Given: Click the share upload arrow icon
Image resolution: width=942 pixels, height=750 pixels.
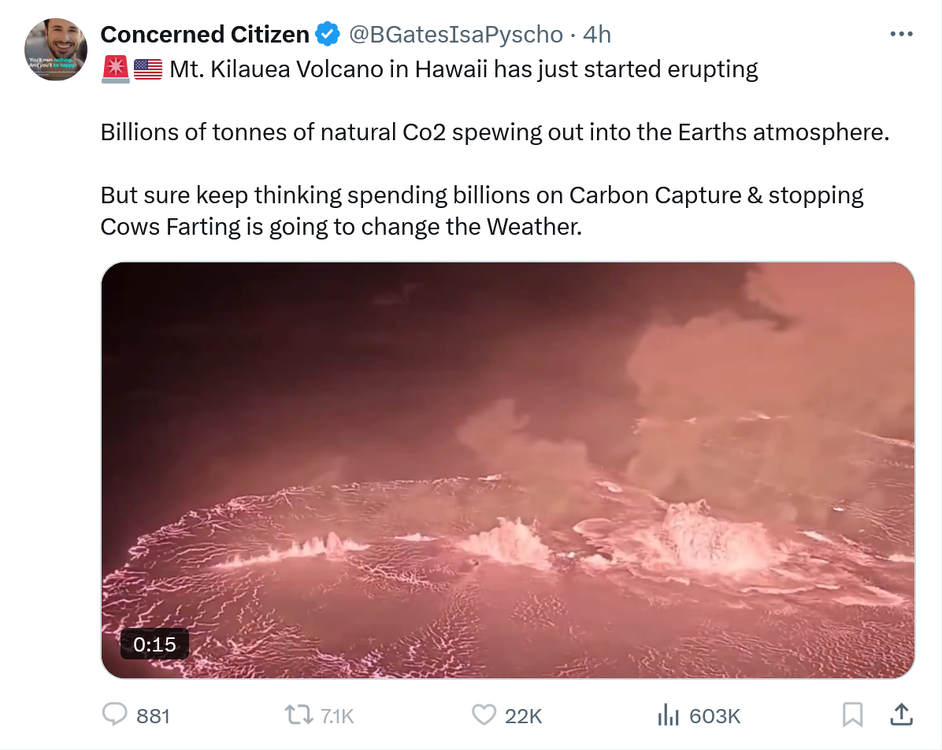Looking at the screenshot, I should click(x=900, y=715).
